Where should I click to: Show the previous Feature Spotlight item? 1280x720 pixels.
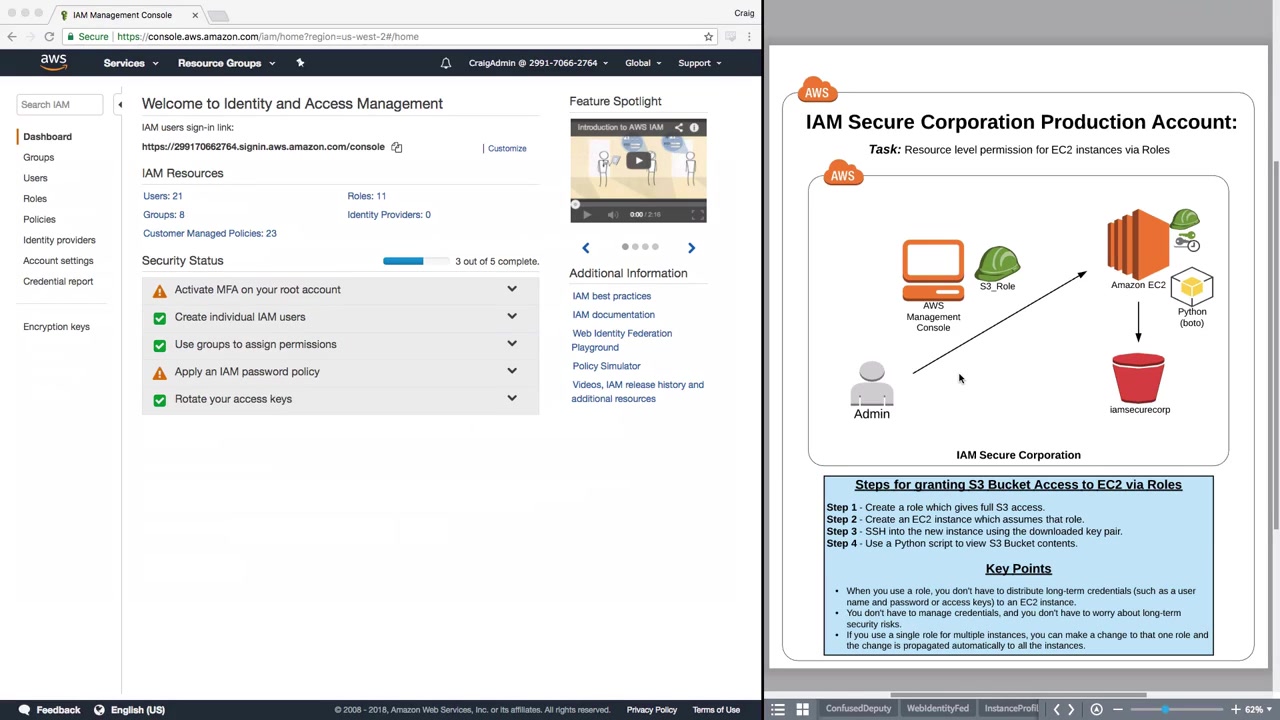pyautogui.click(x=586, y=247)
